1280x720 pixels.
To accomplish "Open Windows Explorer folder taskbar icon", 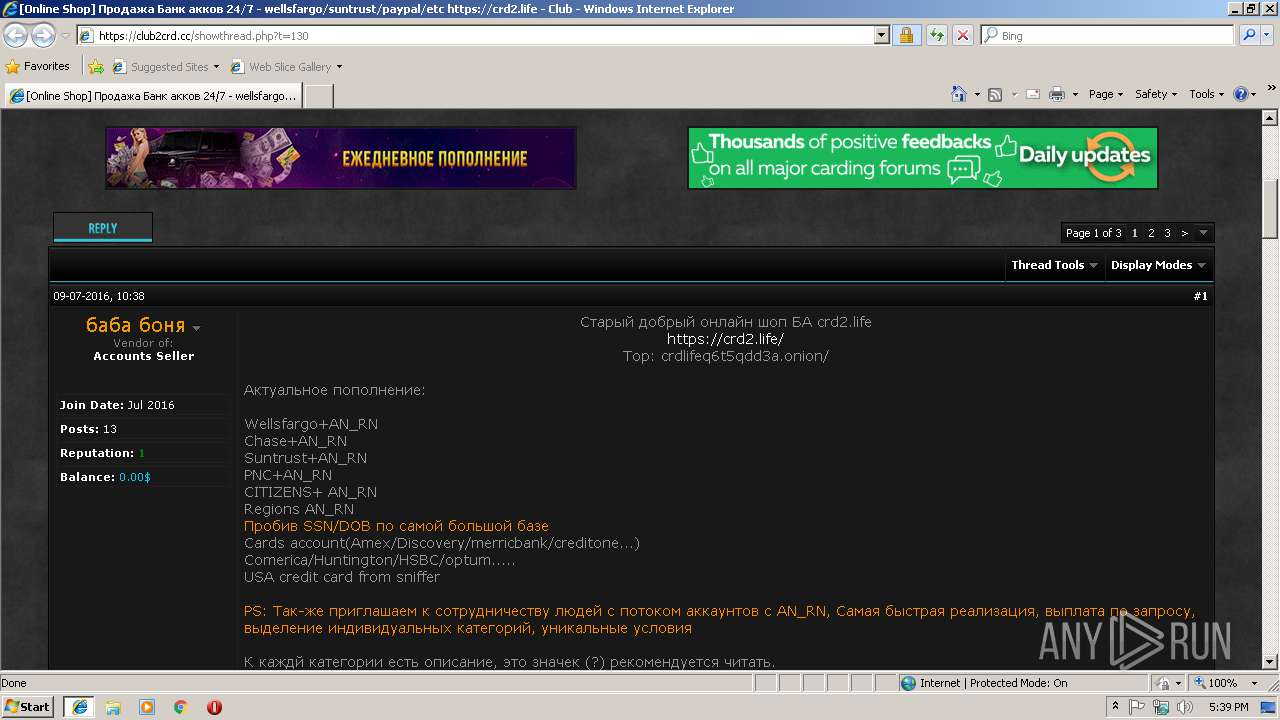I will pos(113,707).
